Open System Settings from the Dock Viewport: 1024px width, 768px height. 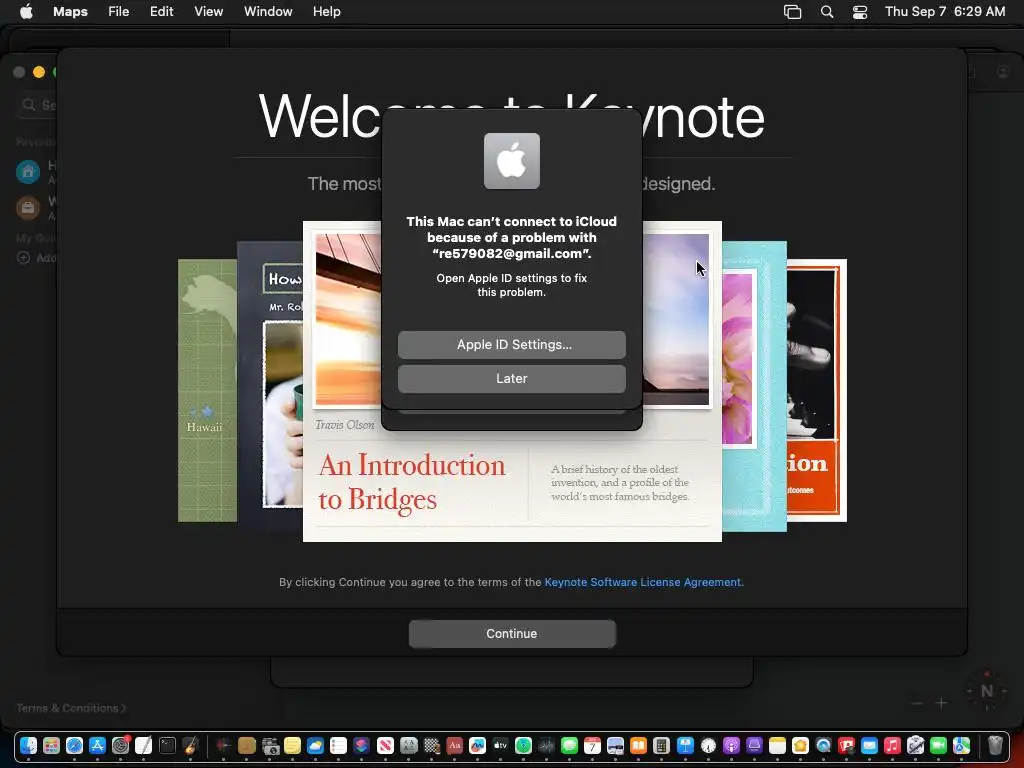point(121,745)
